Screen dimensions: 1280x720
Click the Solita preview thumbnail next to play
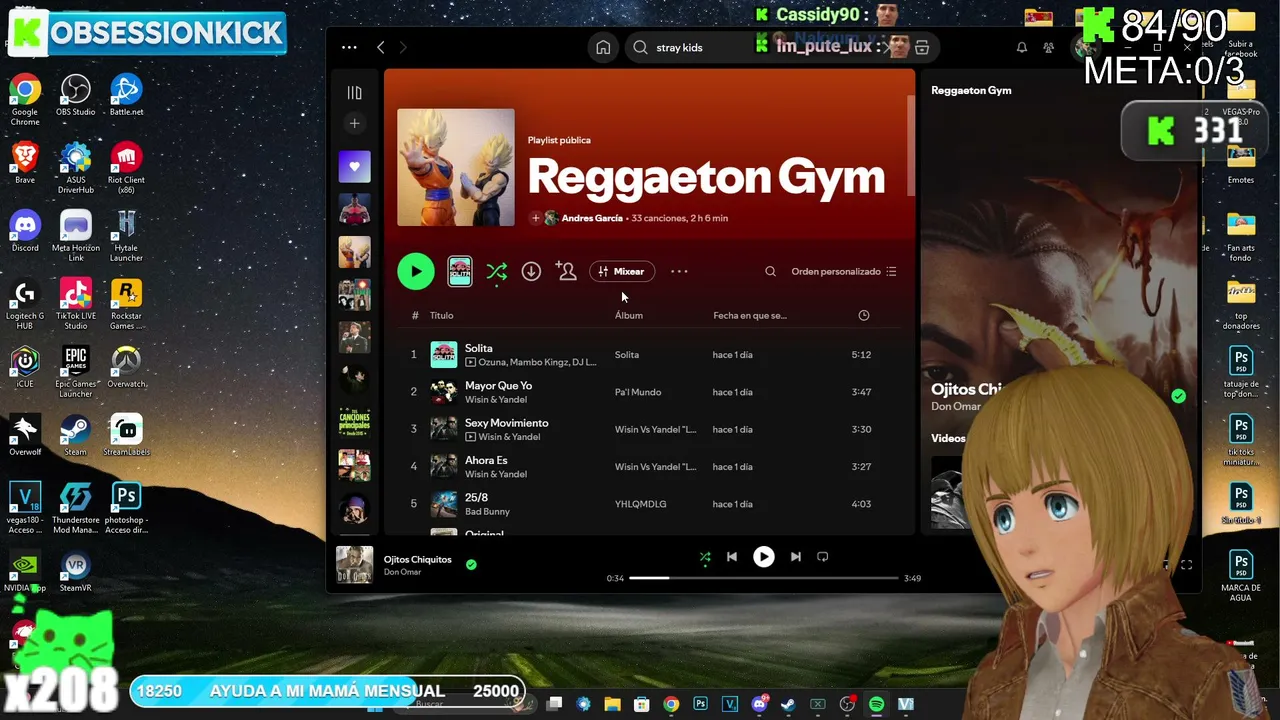coord(460,271)
